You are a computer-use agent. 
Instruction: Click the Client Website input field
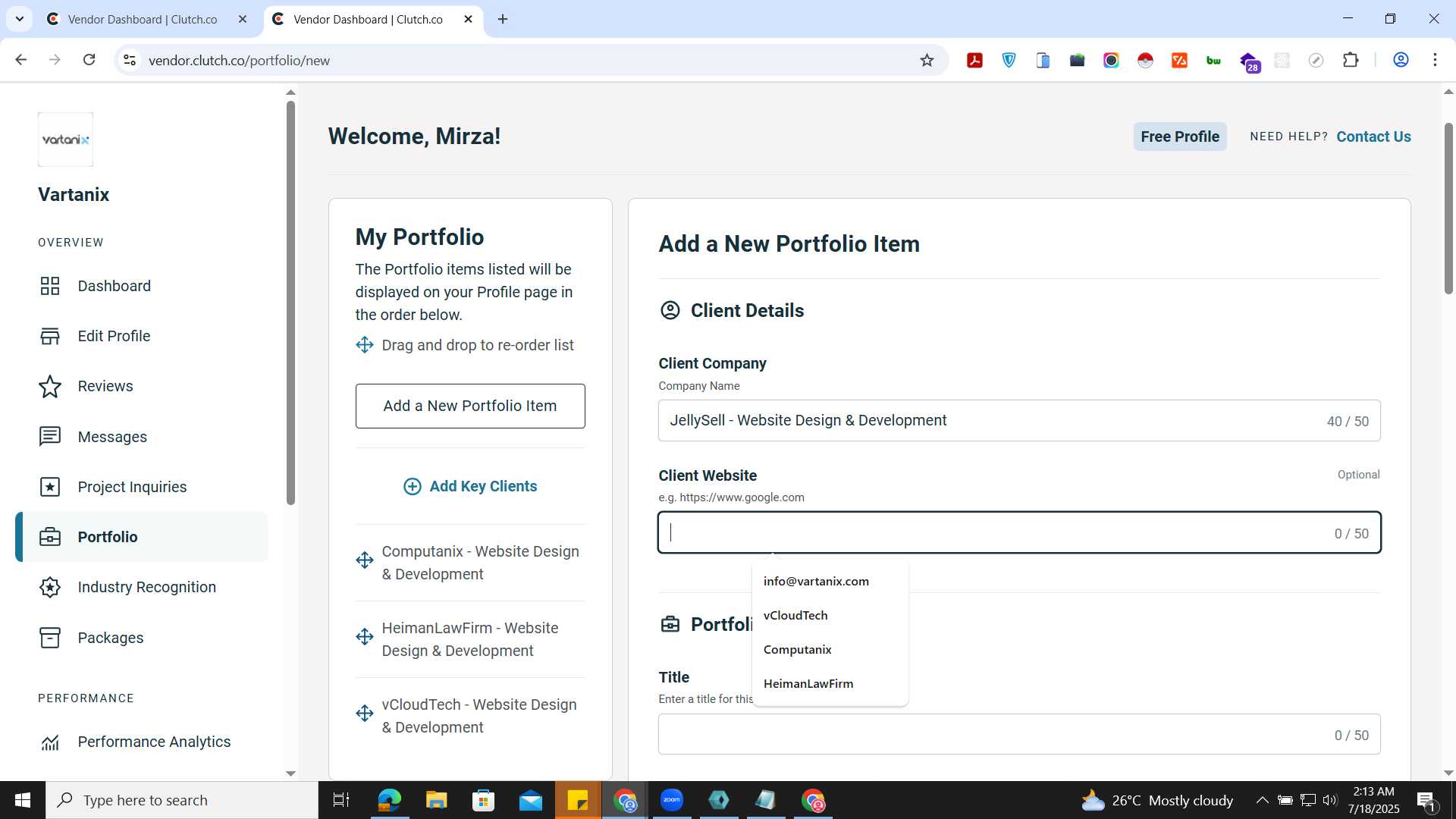coord(1019,533)
